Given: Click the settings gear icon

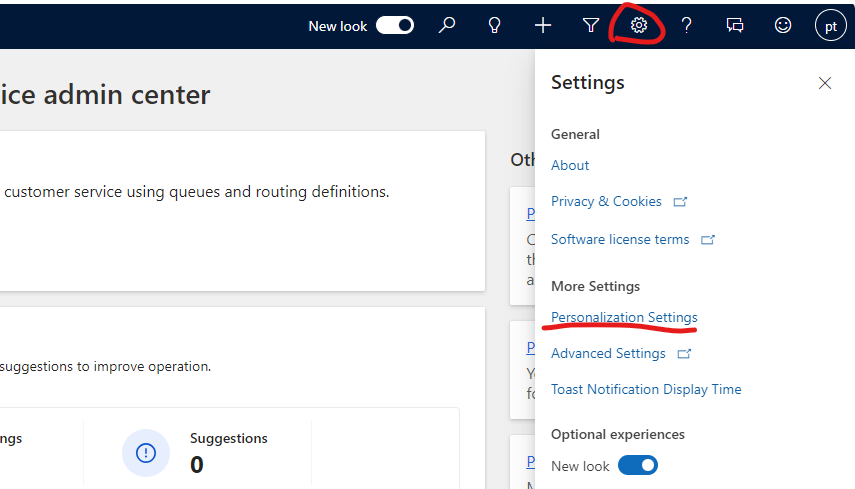Looking at the screenshot, I should coord(639,25).
